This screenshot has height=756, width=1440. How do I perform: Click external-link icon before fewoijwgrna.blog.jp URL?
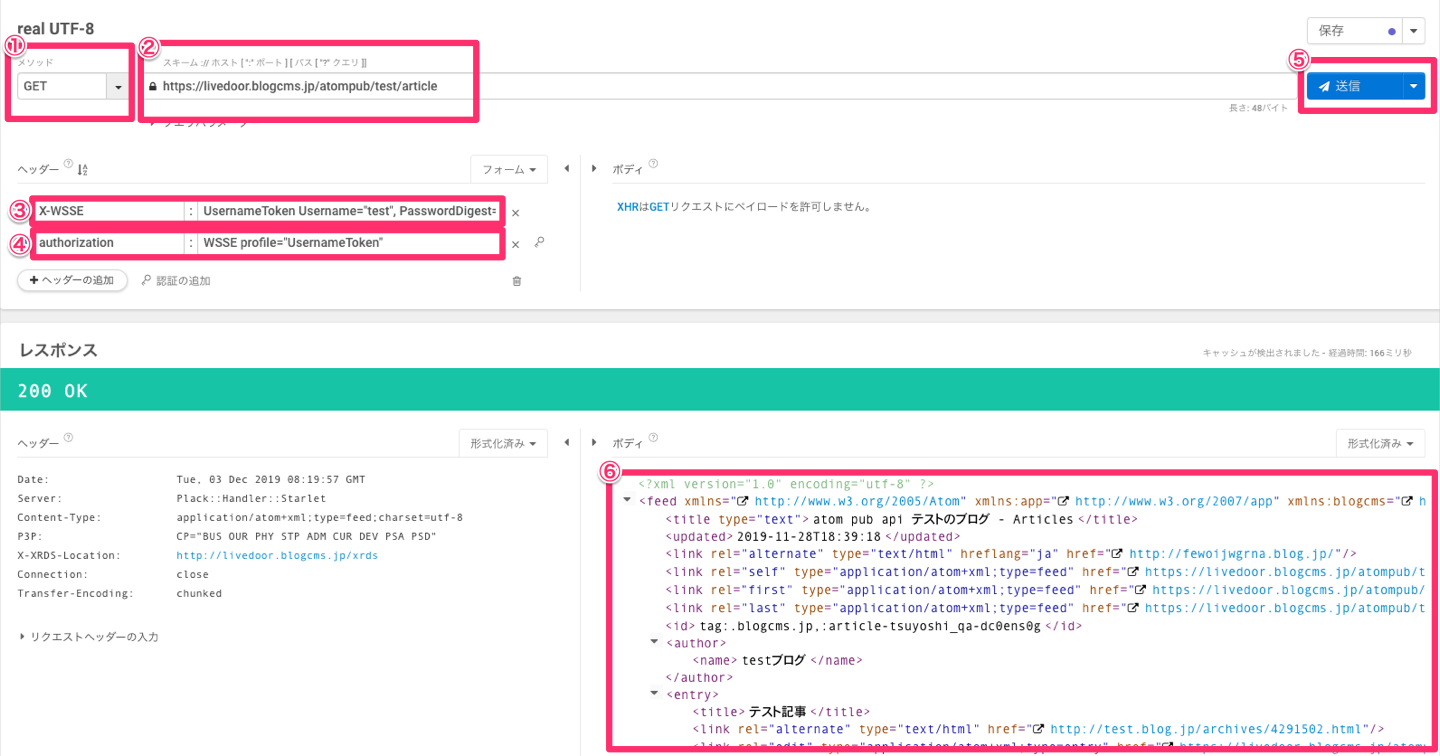(1118, 553)
